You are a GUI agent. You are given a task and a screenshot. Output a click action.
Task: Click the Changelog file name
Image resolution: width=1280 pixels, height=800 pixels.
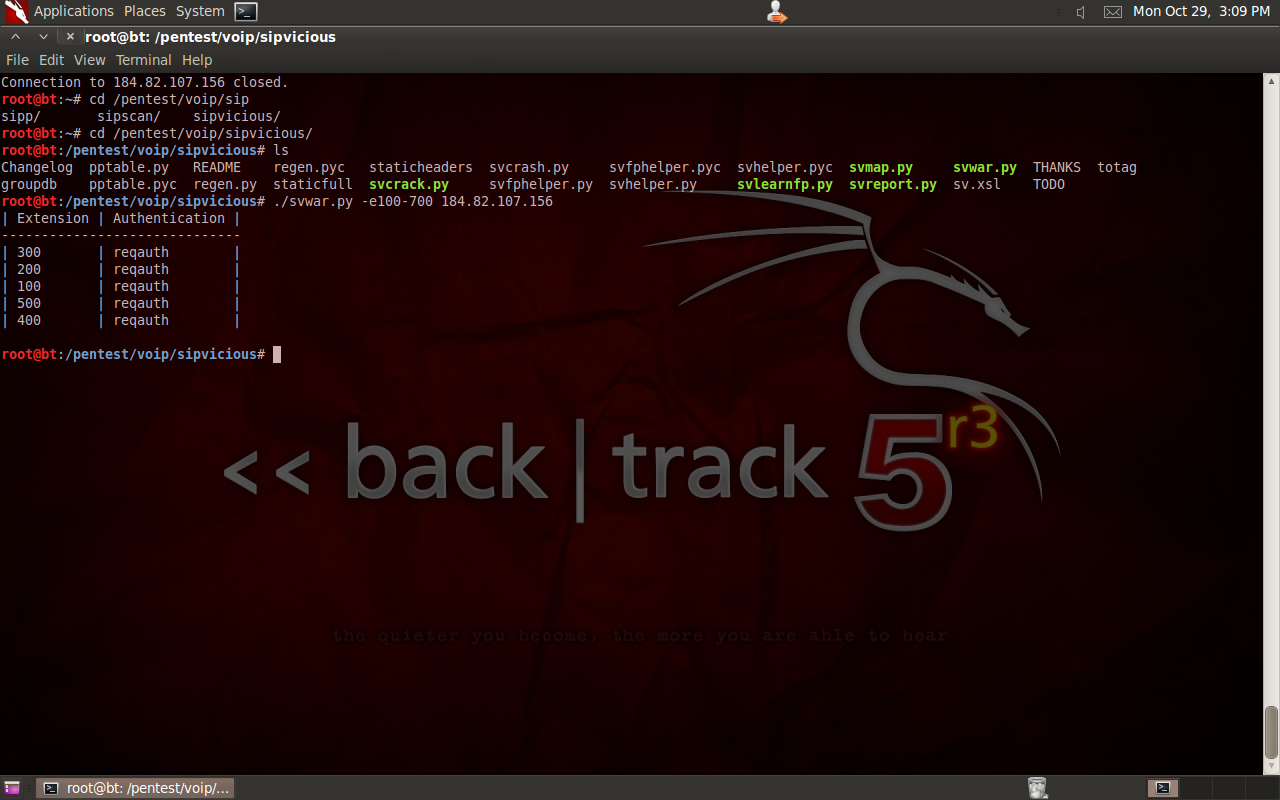[37, 167]
